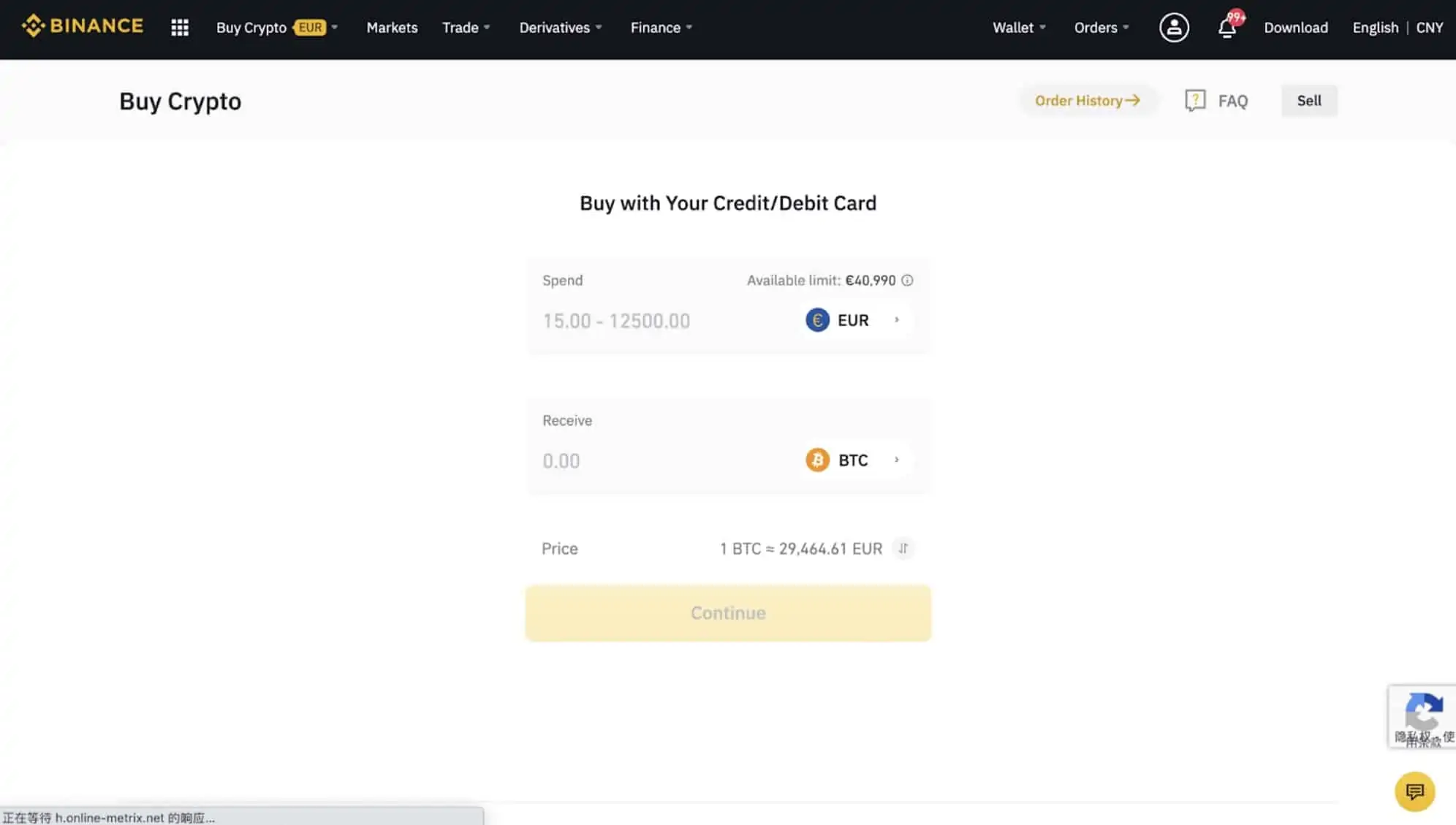
Task: Click the price refresh icon next to BTC rate
Action: coord(902,548)
